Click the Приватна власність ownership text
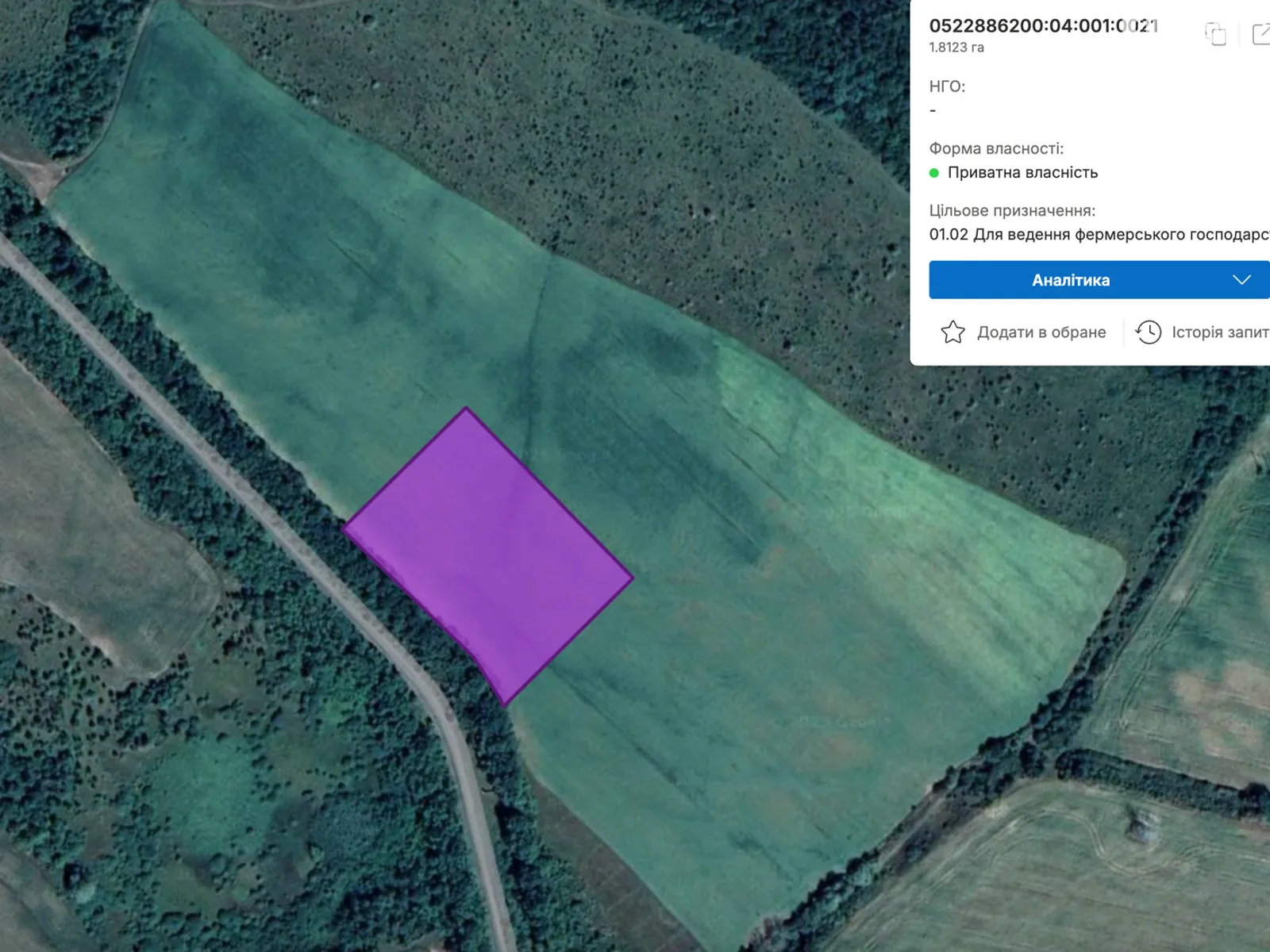1270x952 pixels. 1022,173
